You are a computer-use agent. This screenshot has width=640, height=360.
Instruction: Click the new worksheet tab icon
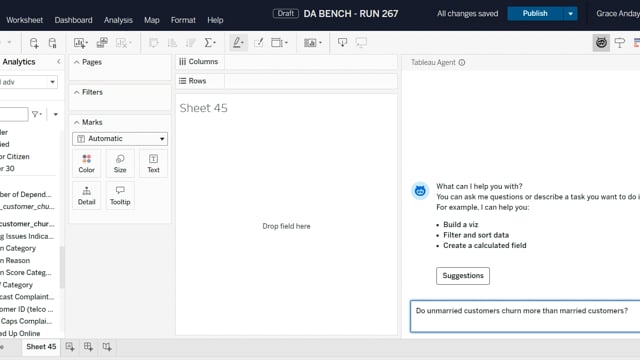pos(70,347)
